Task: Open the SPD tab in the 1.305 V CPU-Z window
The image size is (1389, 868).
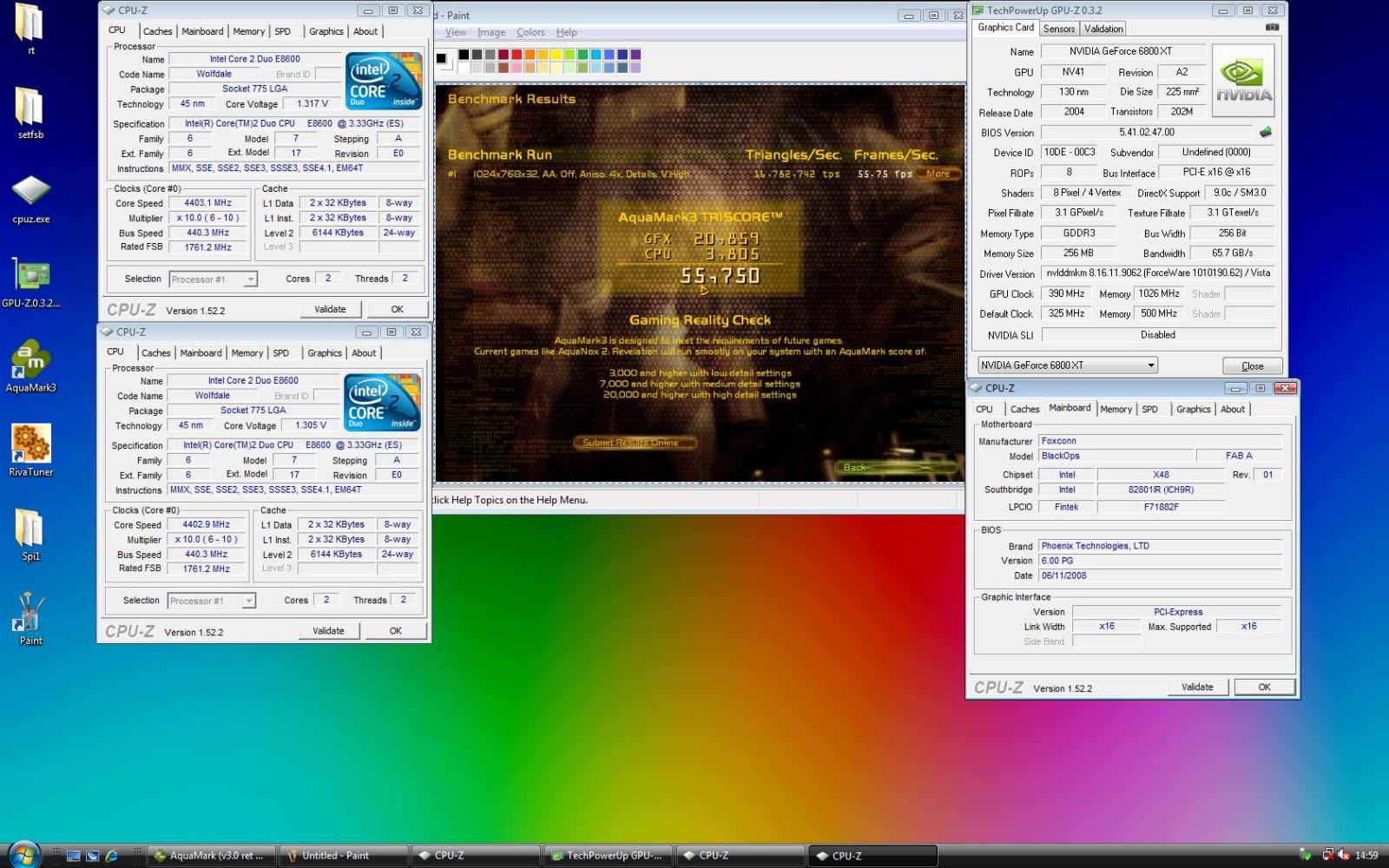Action: pos(280,353)
